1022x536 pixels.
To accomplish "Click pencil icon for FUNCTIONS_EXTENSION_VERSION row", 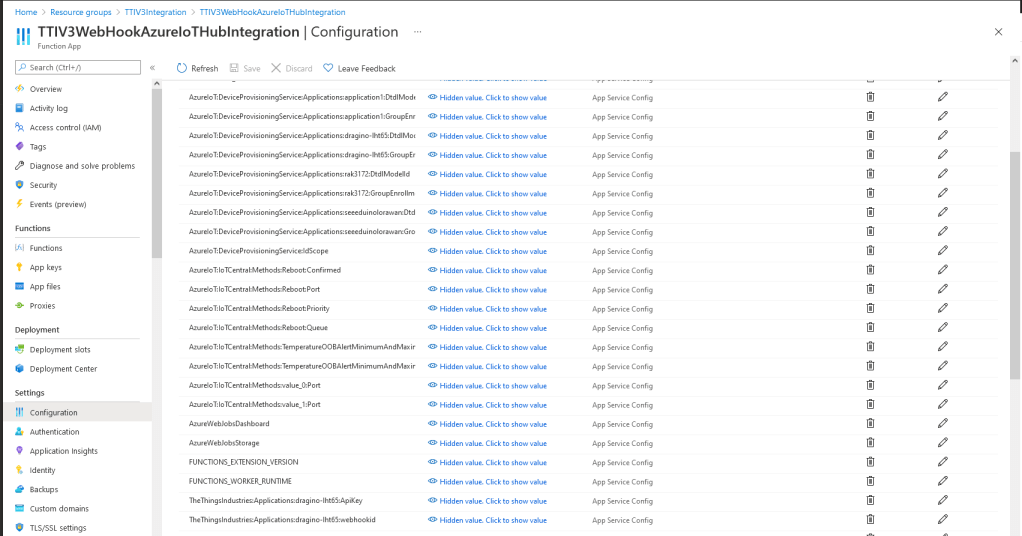I will pyautogui.click(x=942, y=462).
